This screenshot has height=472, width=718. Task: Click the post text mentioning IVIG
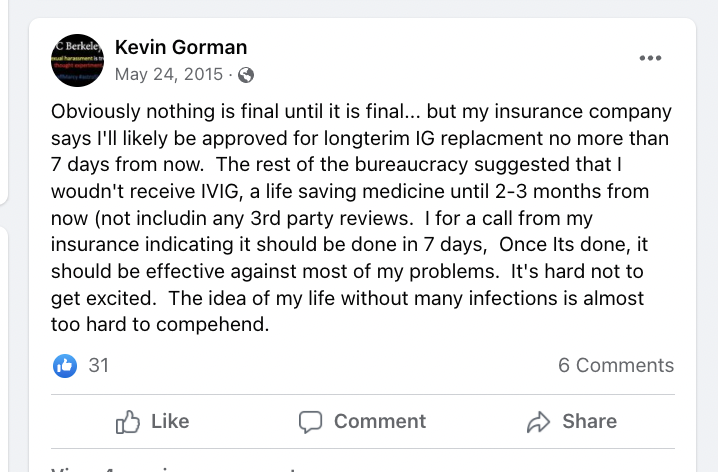point(350,191)
